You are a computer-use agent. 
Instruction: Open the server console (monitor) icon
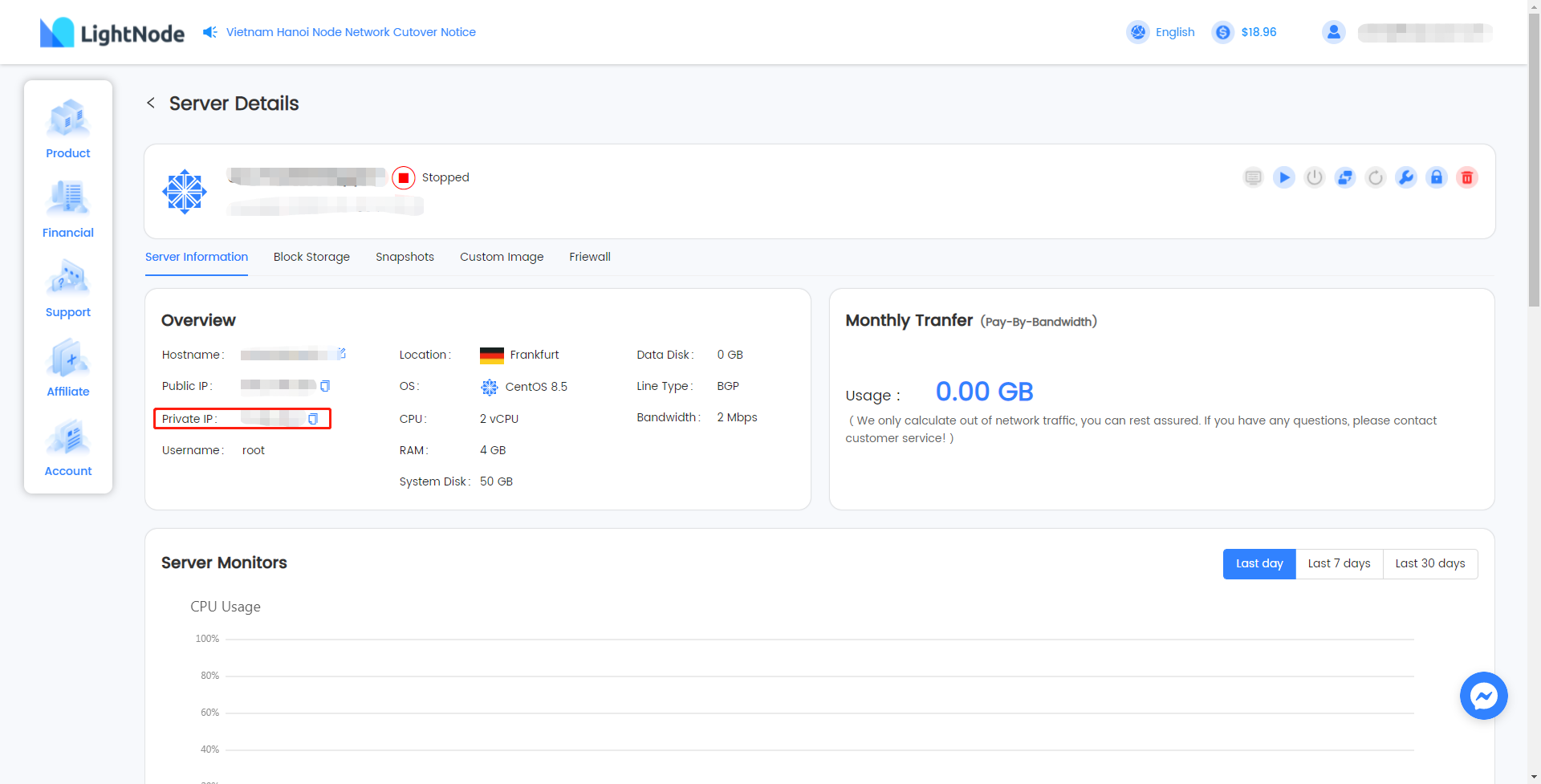coord(1253,177)
